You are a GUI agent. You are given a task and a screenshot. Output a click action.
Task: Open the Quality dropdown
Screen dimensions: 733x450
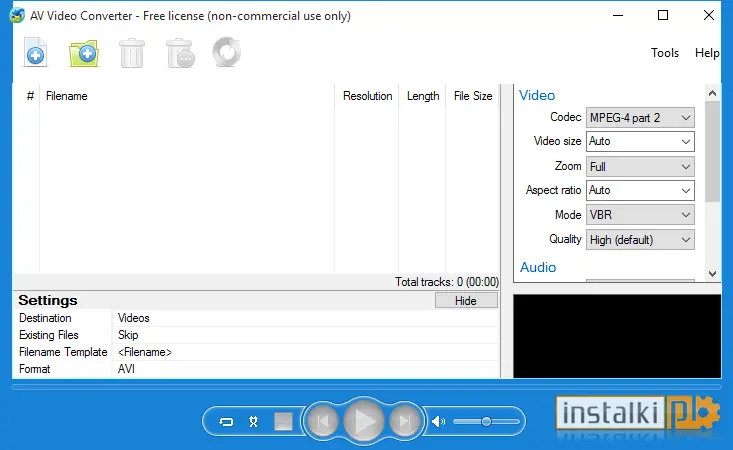[x=640, y=240]
